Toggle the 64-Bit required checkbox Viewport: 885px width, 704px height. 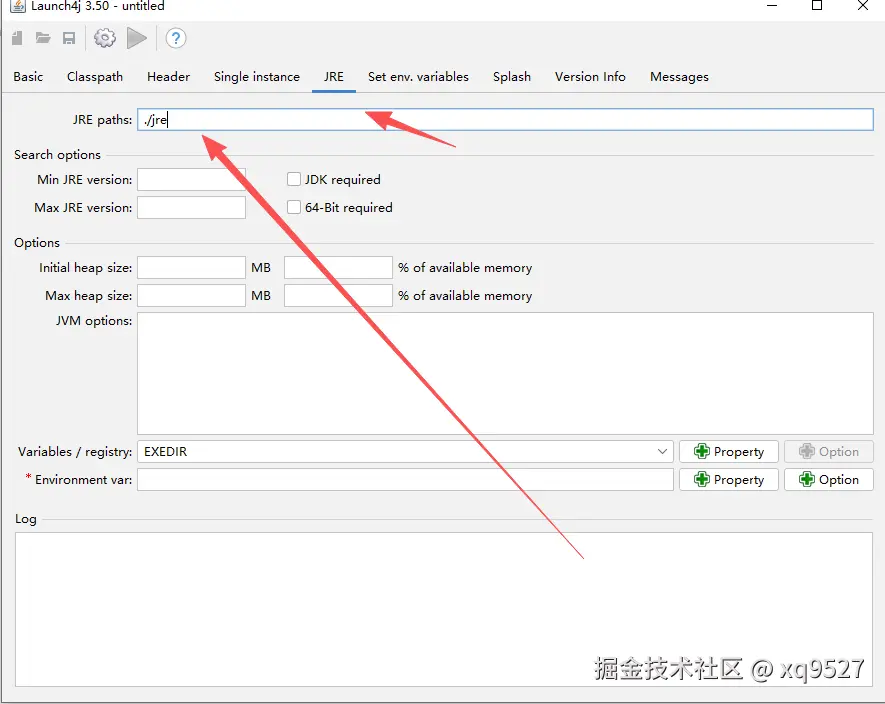(293, 207)
